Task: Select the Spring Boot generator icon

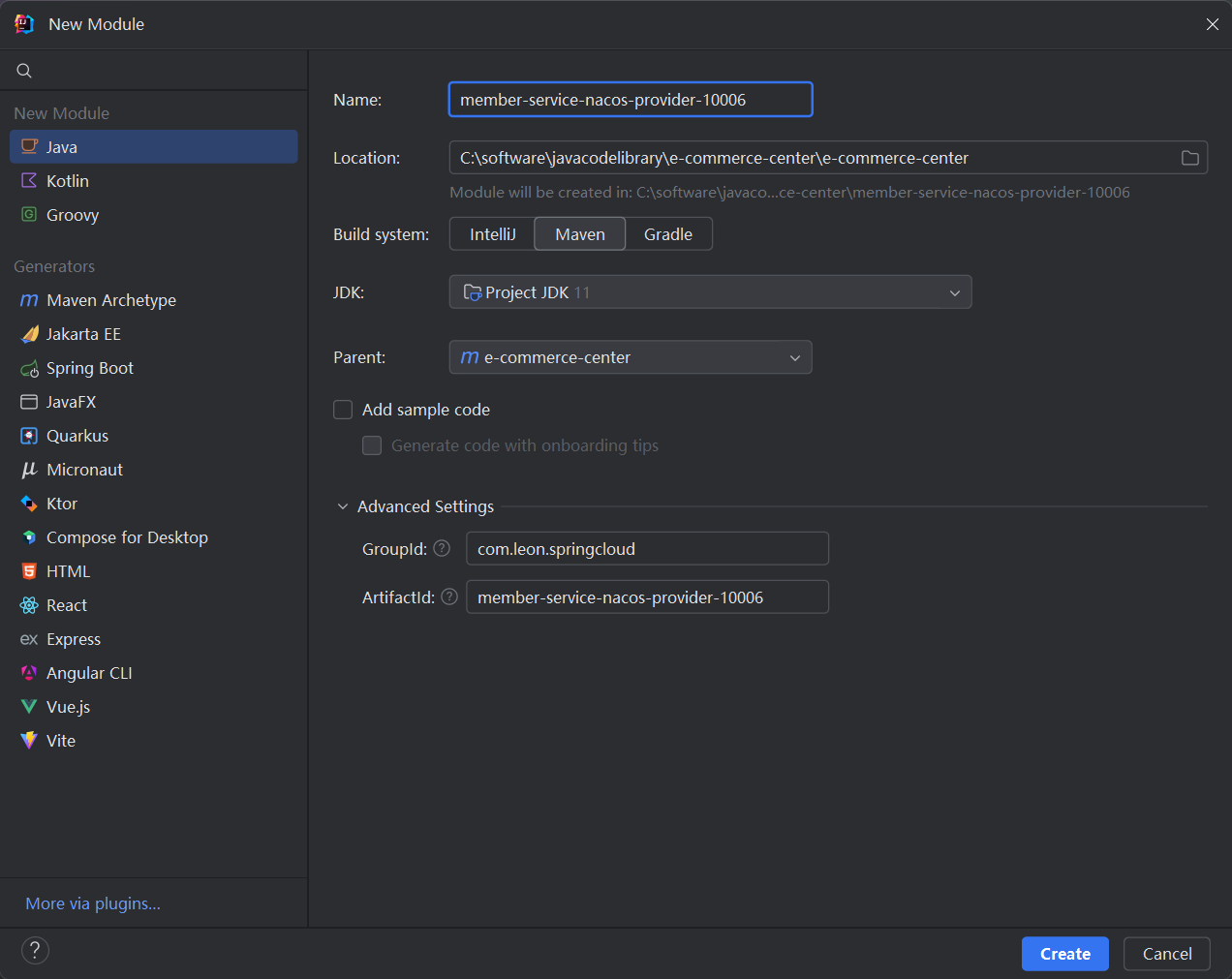Action: pyautogui.click(x=29, y=368)
